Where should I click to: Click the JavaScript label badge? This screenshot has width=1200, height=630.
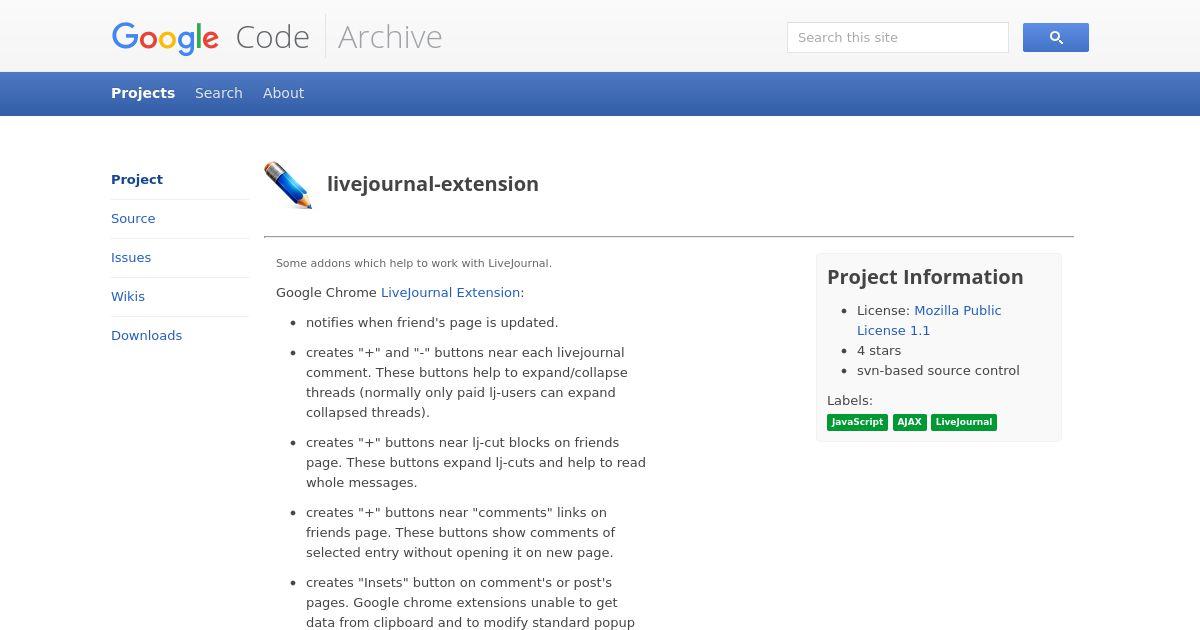[x=857, y=422]
